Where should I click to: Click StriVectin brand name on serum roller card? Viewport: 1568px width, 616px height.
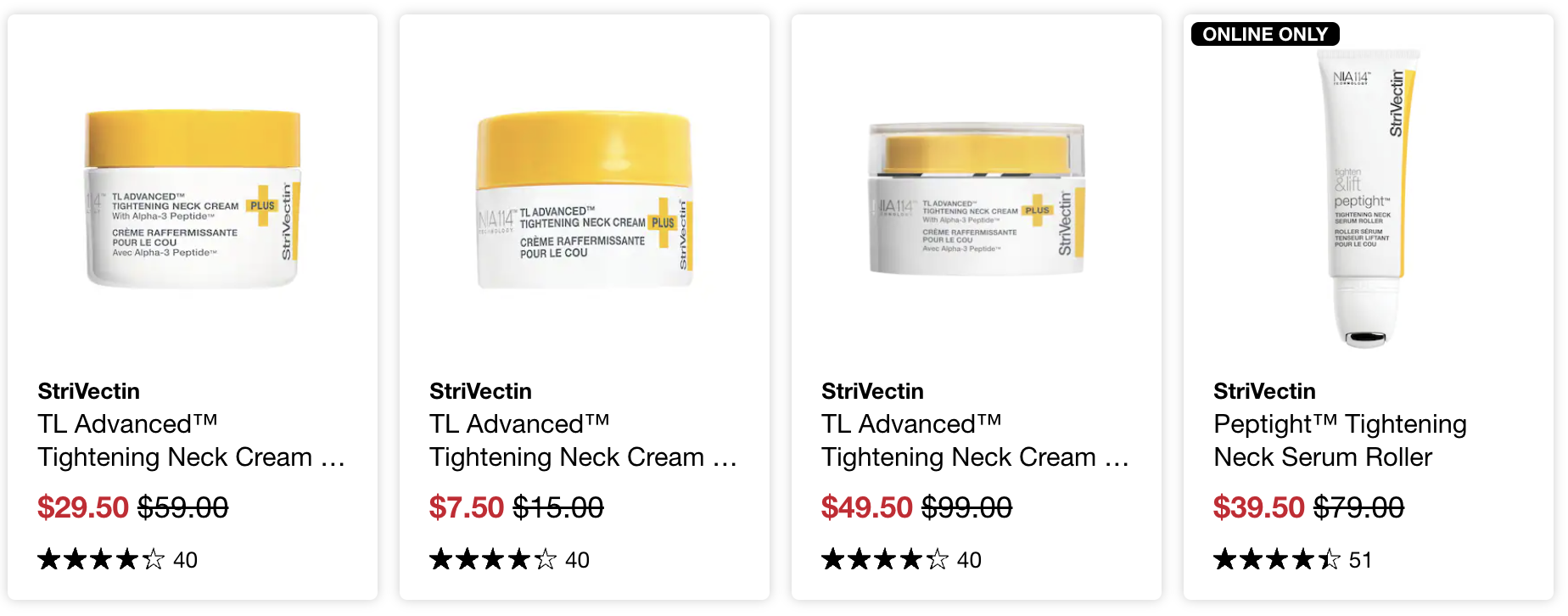tap(1264, 391)
